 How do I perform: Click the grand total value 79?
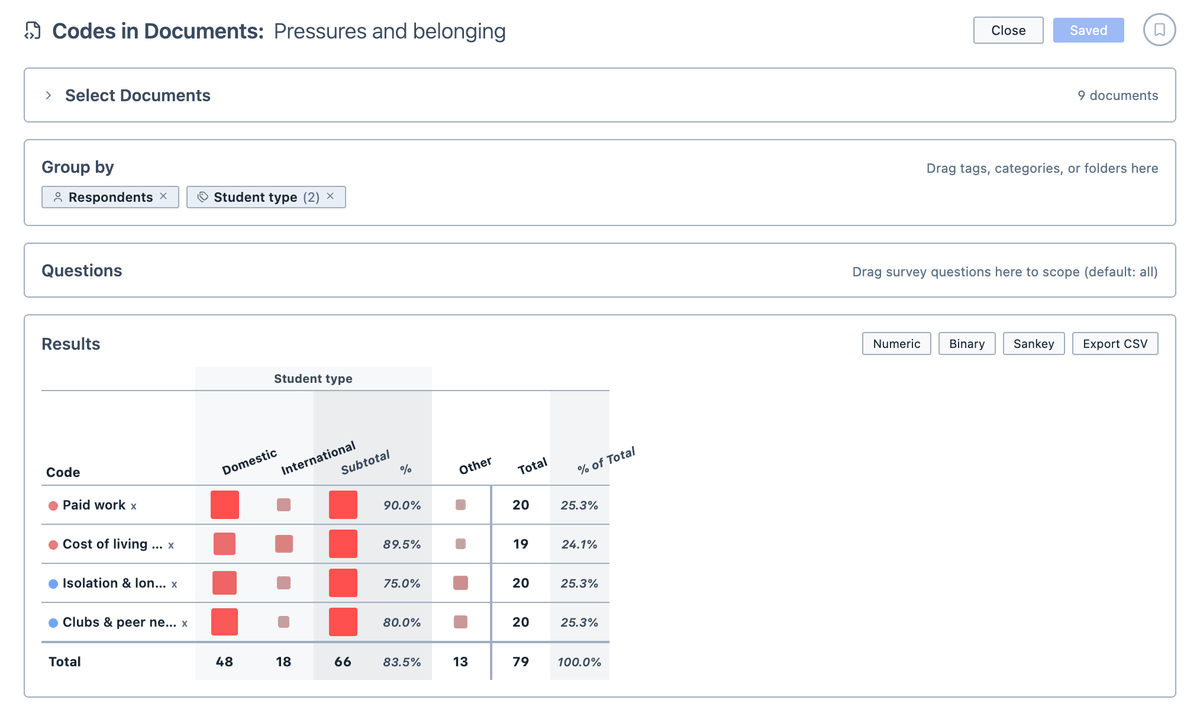(x=521, y=662)
